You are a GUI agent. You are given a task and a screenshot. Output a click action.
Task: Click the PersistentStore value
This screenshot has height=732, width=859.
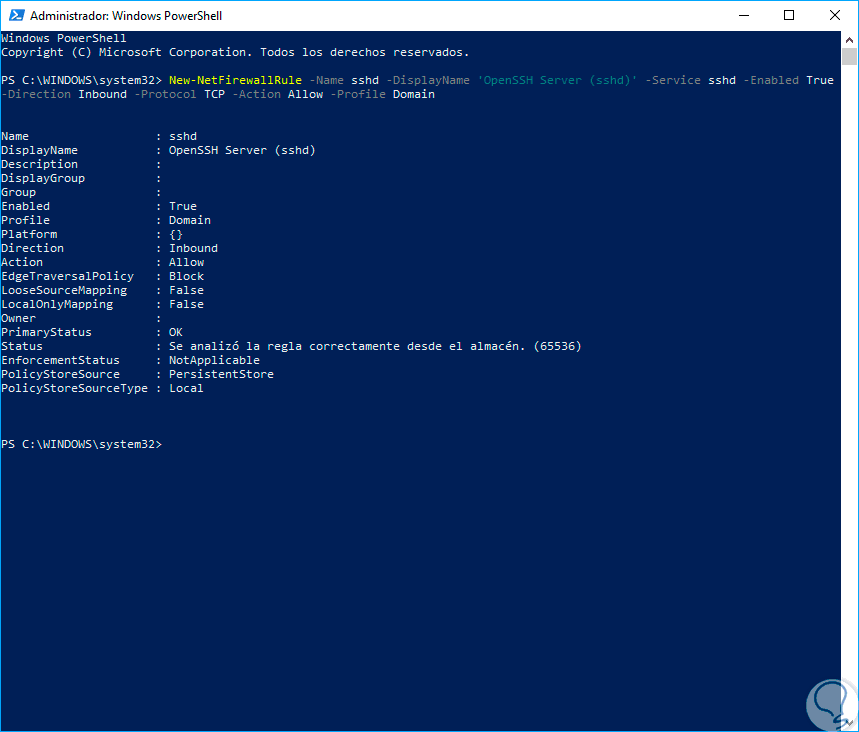221,374
